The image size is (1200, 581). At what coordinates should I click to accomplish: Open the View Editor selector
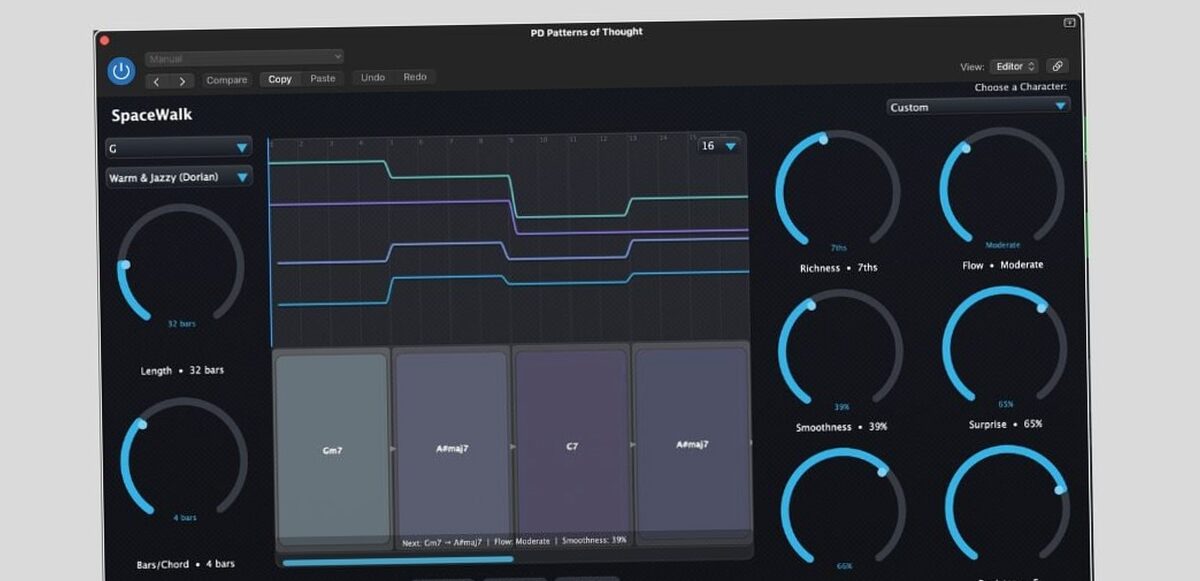pyautogui.click(x=1015, y=67)
